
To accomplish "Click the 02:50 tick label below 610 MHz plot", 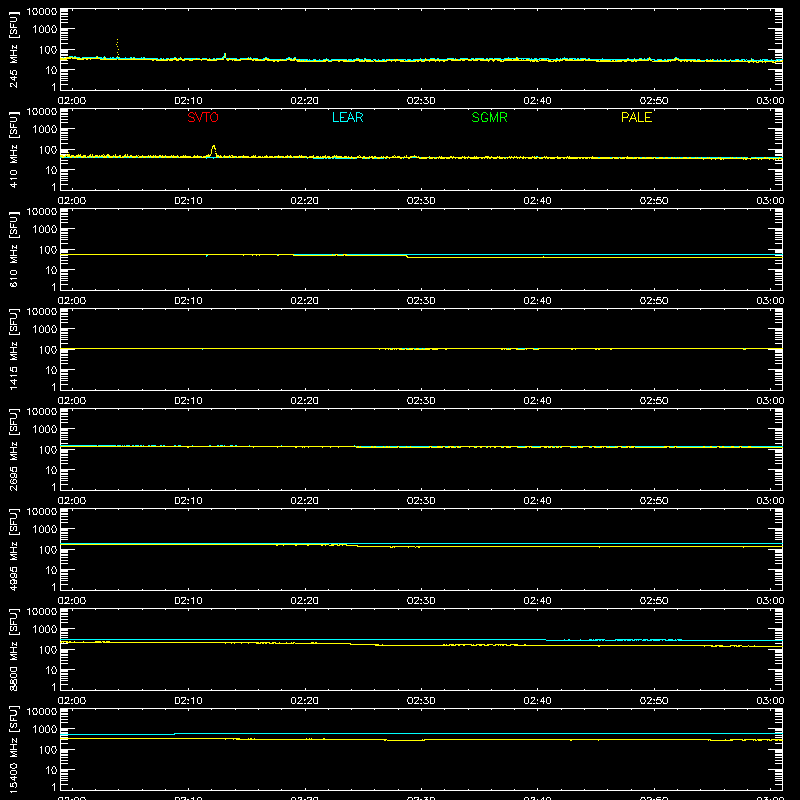I will point(654,301).
